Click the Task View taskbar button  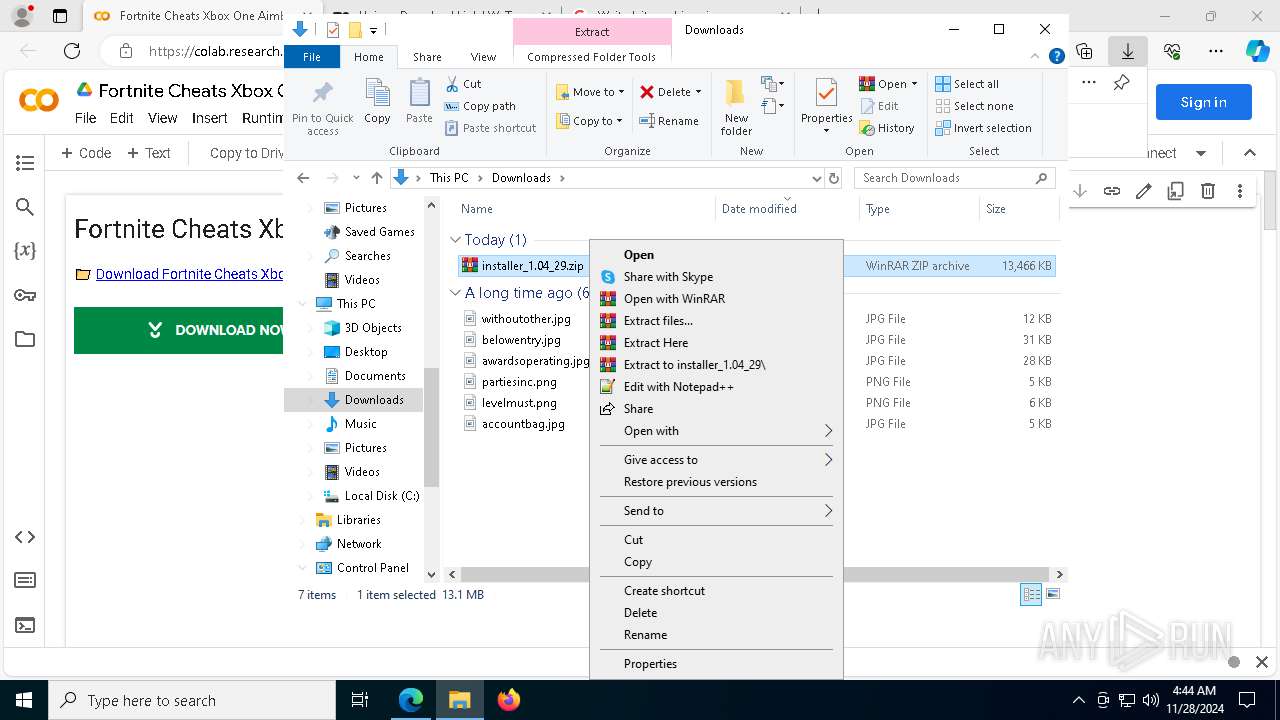point(360,700)
